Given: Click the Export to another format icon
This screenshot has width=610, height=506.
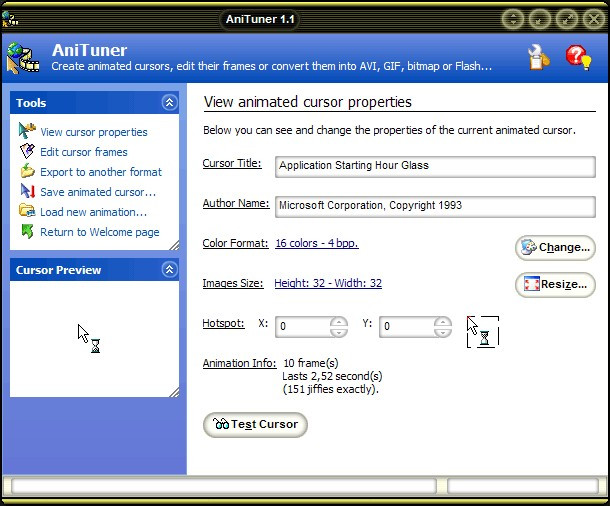Looking at the screenshot, I should (x=27, y=171).
